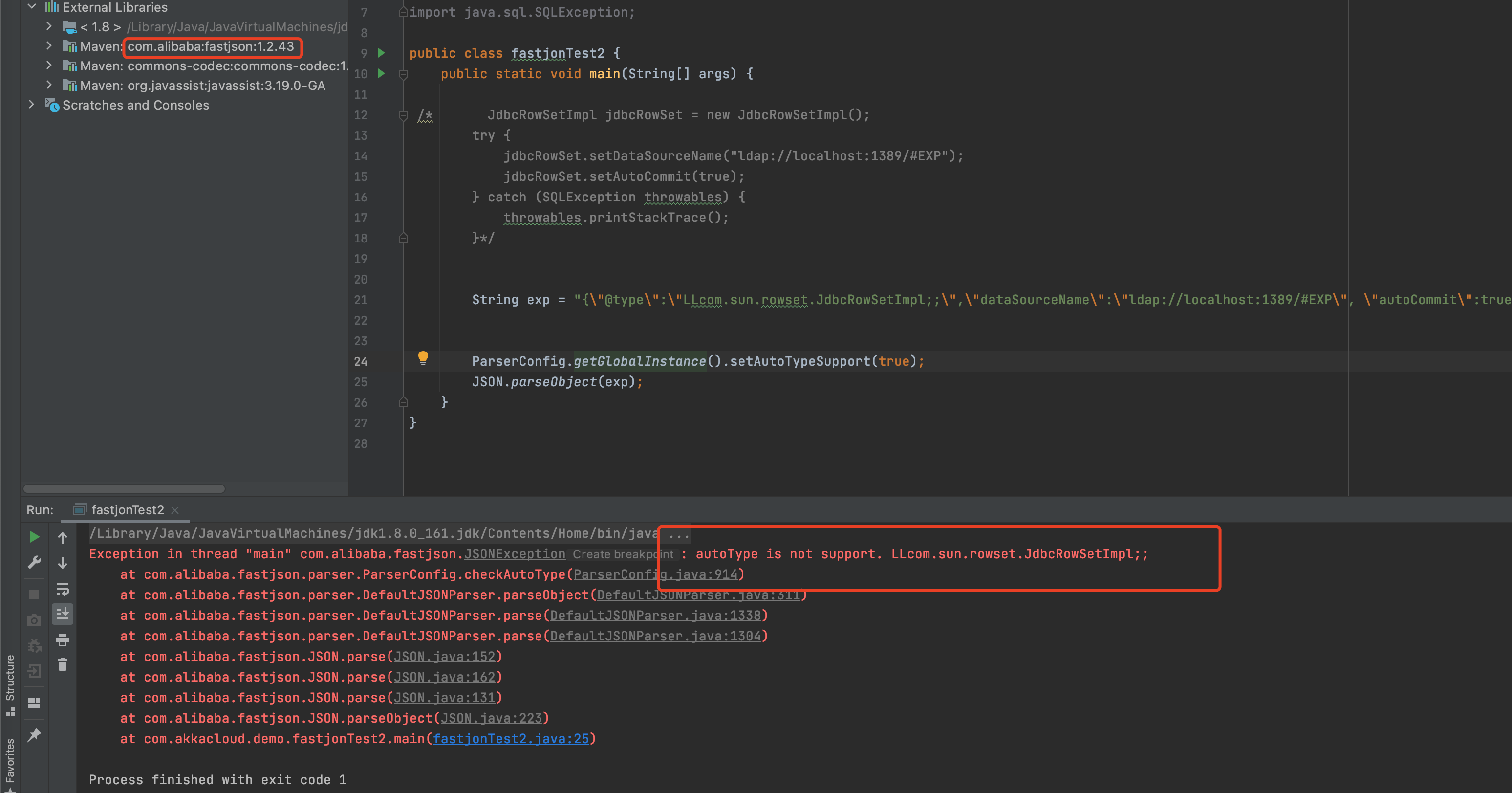Click the end-of-comment fold marker at line 18
The height and width of the screenshot is (793, 1512).
[x=404, y=238]
